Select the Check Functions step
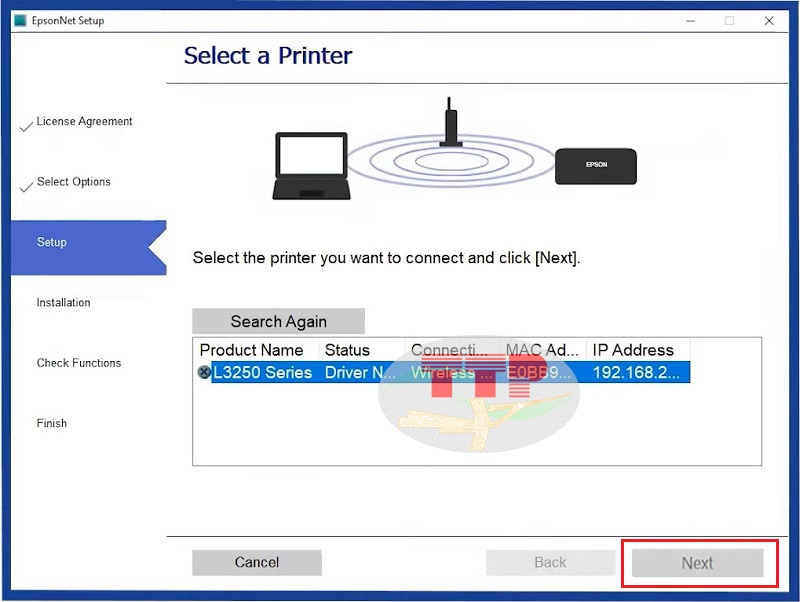The height and width of the screenshot is (602, 800). pyautogui.click(x=79, y=363)
